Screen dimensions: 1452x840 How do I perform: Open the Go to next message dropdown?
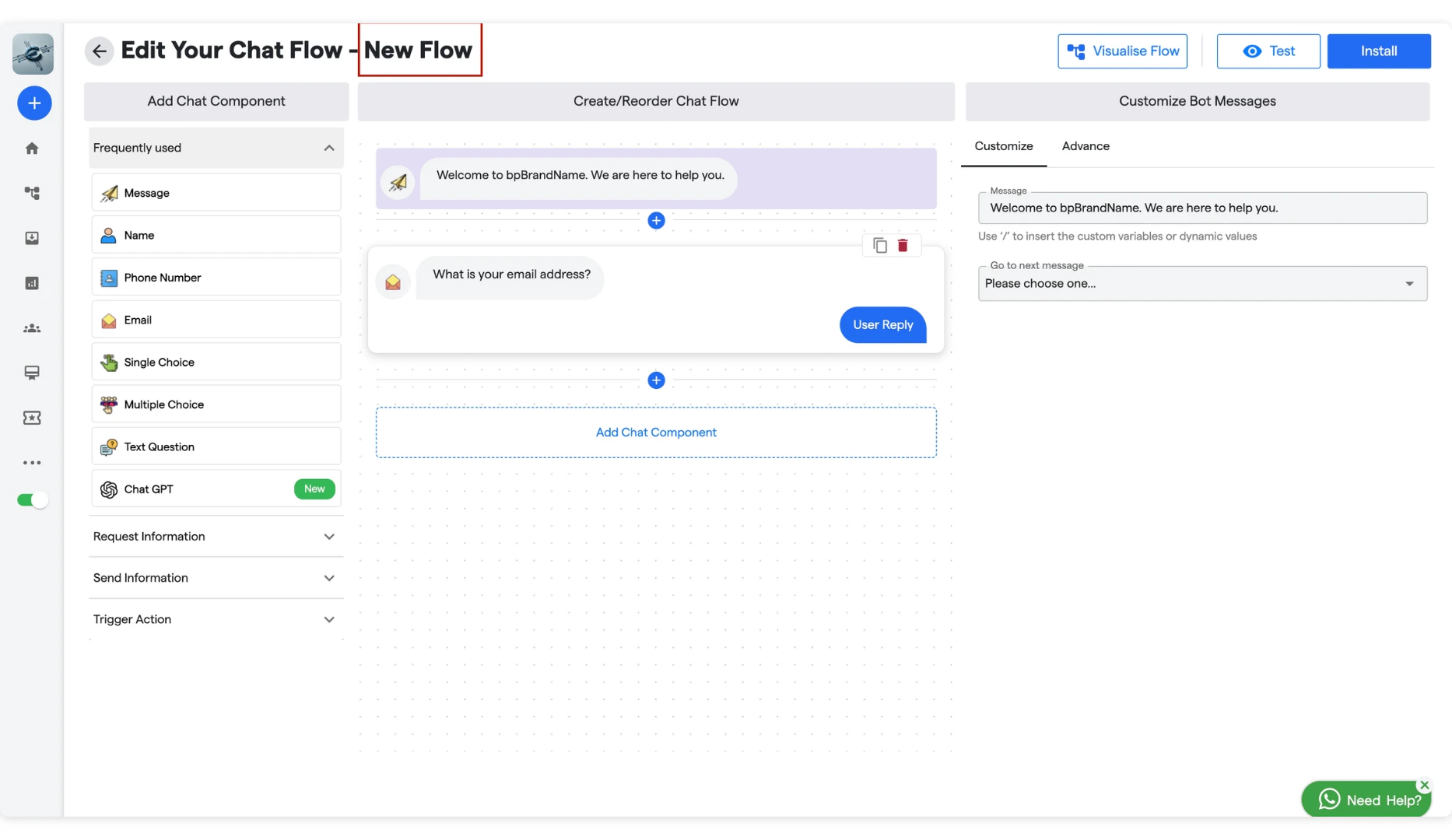(x=1202, y=283)
